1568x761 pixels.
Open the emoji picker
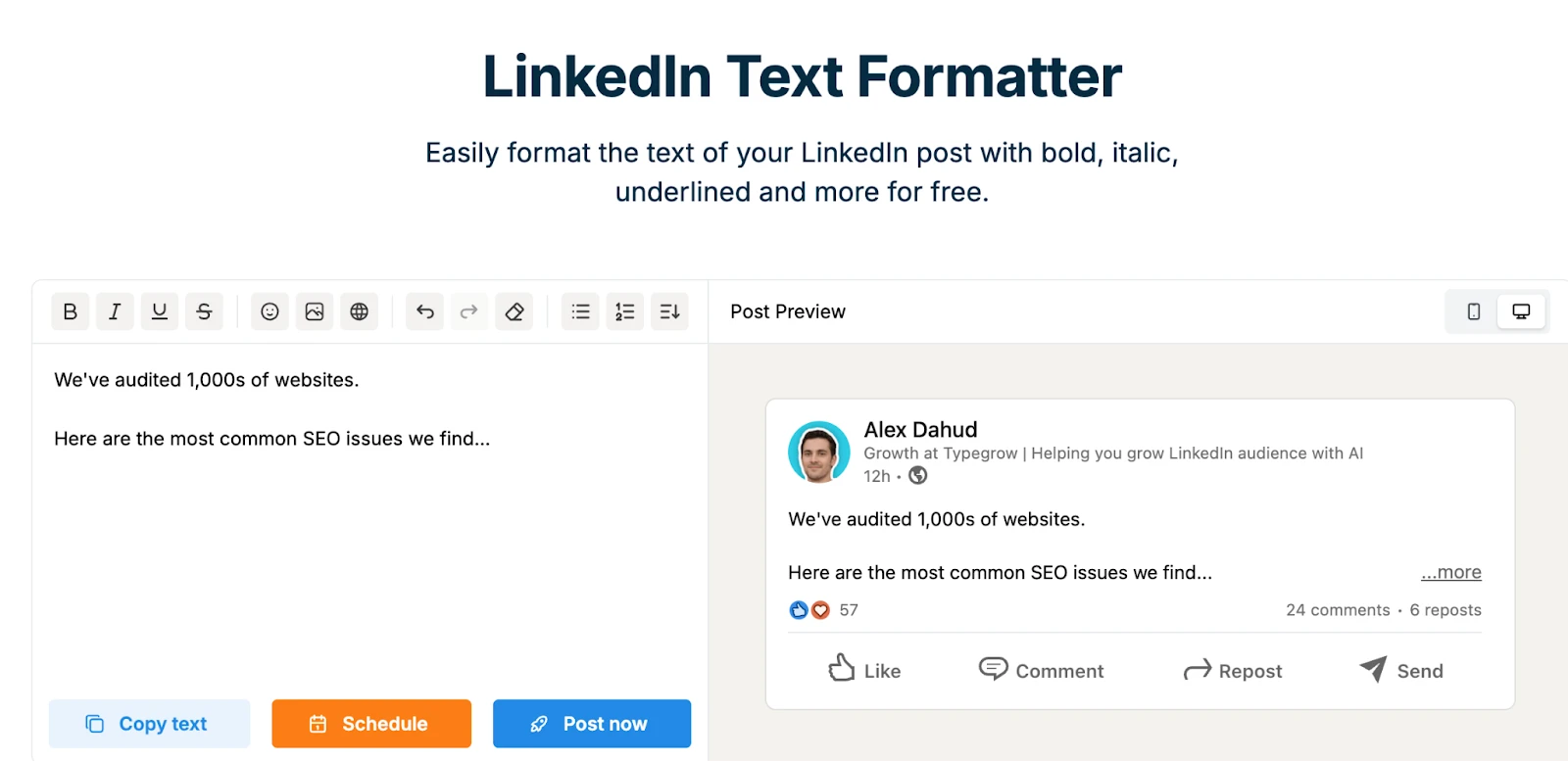tap(269, 311)
